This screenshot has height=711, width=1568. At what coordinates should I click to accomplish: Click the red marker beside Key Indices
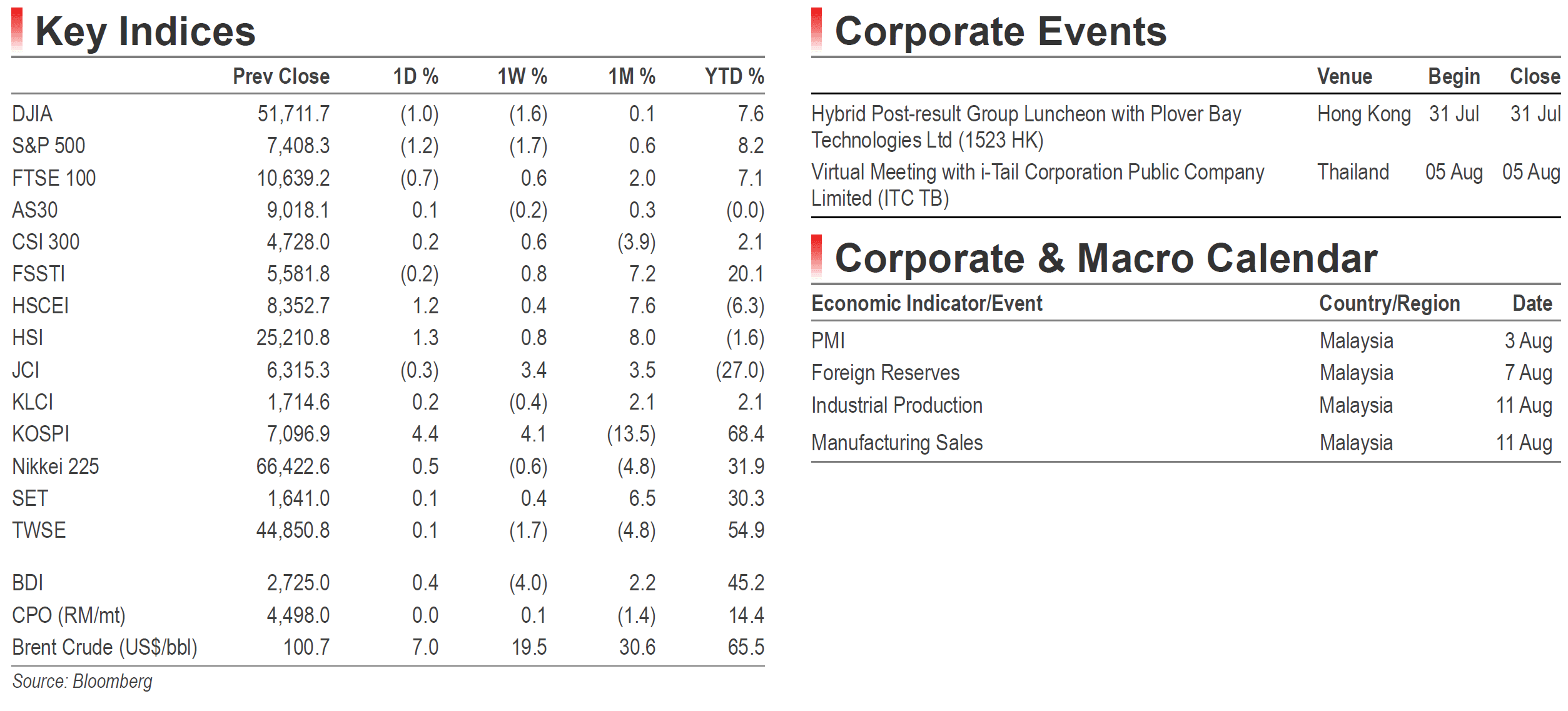(17, 29)
